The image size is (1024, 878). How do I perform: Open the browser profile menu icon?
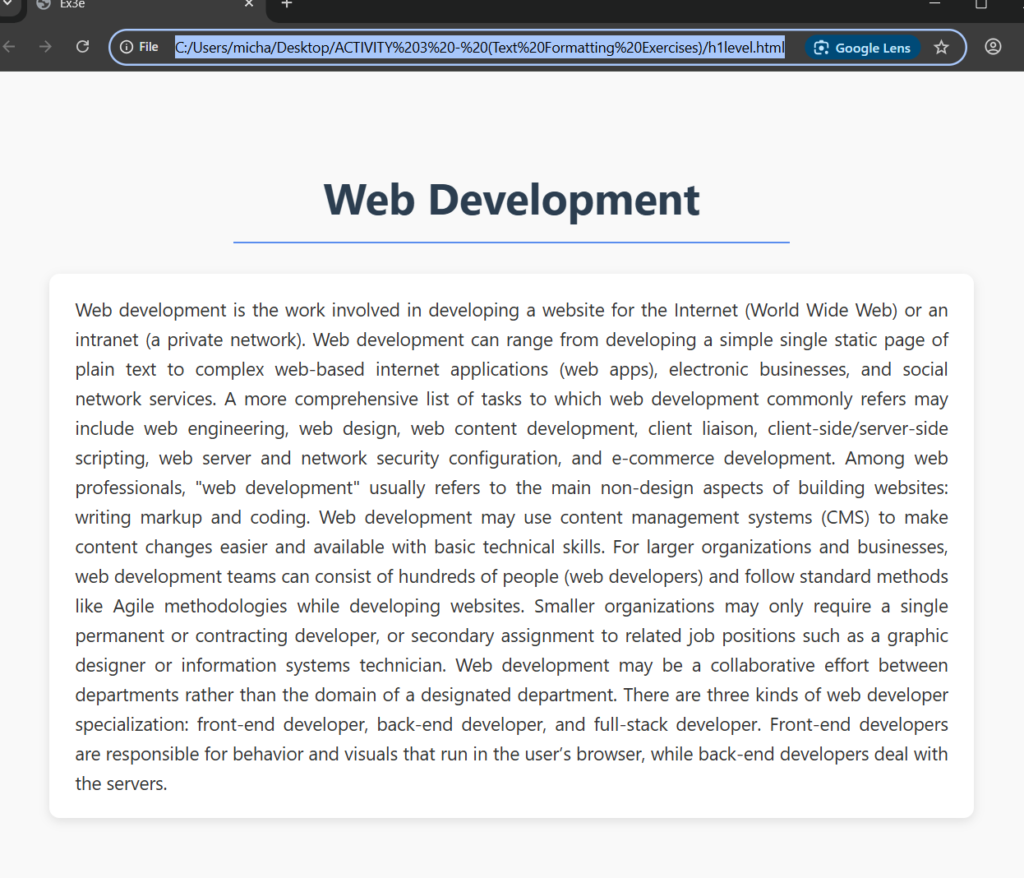[x=992, y=47]
